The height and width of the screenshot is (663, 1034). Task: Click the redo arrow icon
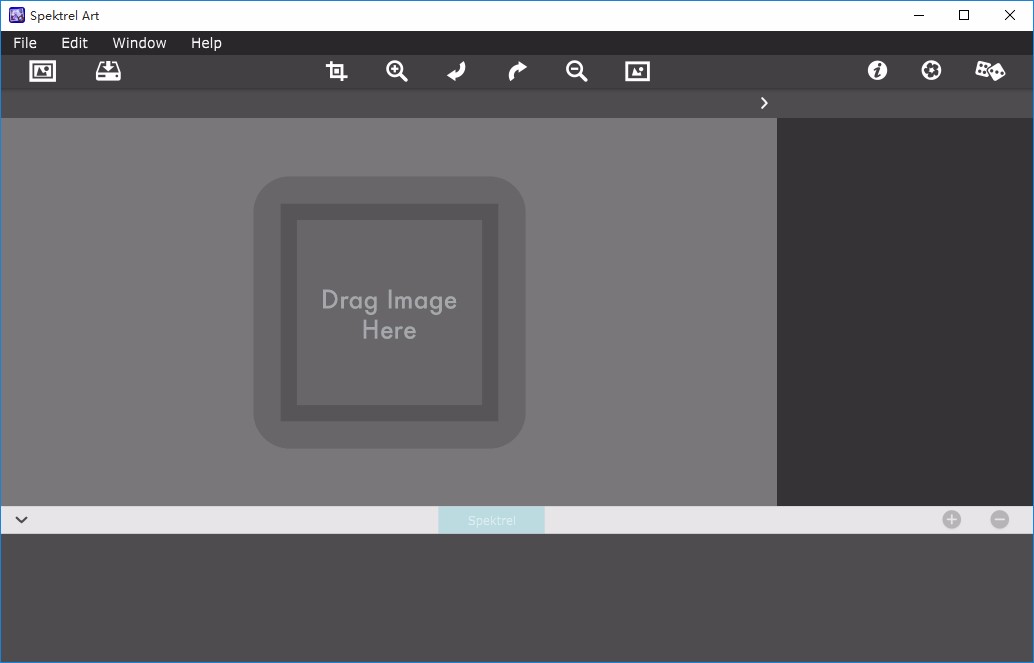click(x=517, y=71)
